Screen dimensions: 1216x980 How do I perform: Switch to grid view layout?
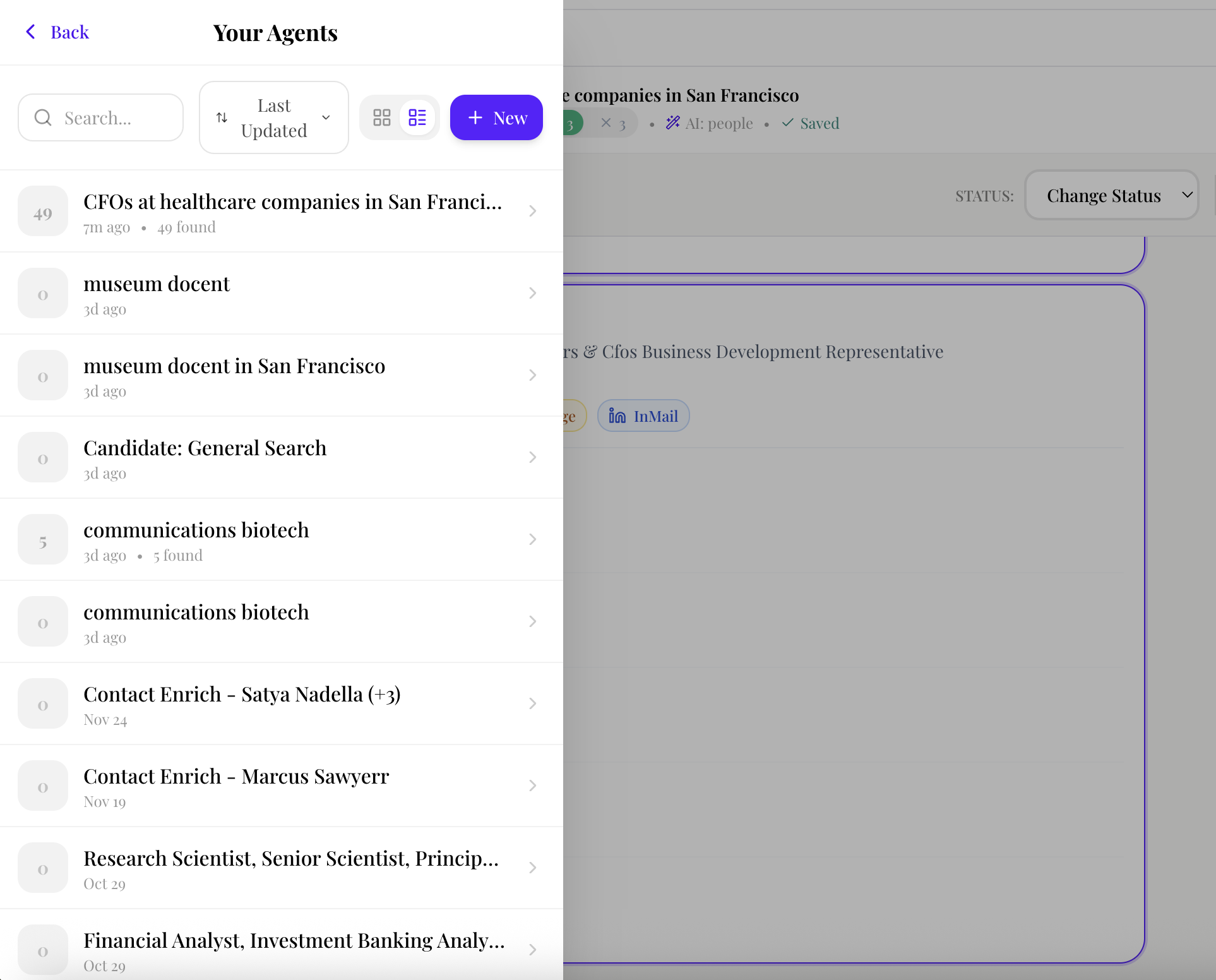(x=382, y=117)
